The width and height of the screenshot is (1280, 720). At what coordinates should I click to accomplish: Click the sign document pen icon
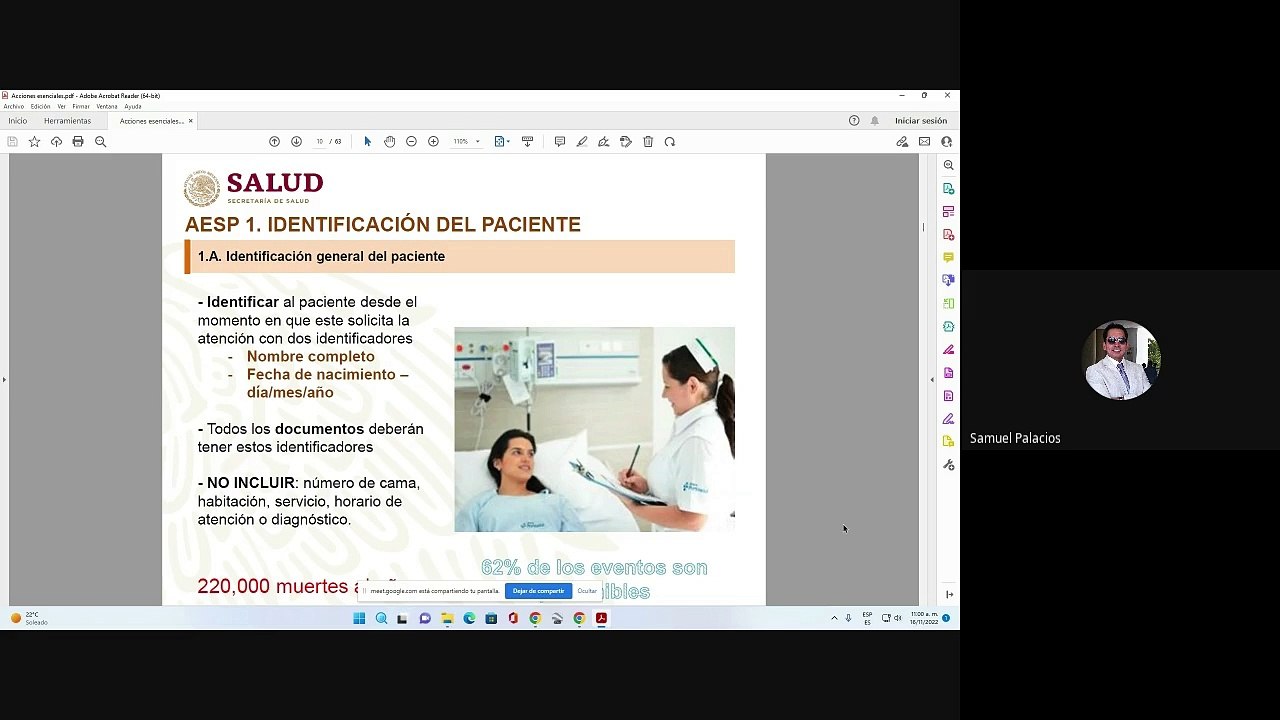pos(603,142)
